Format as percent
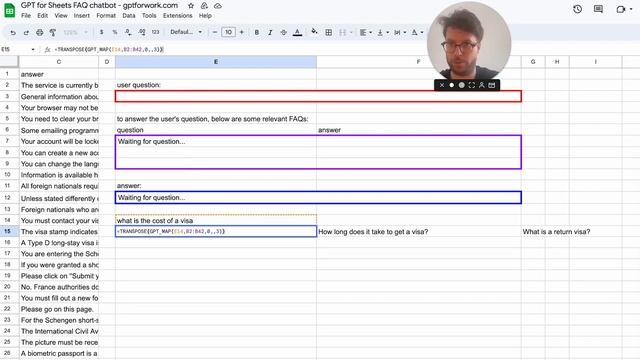 115,32
